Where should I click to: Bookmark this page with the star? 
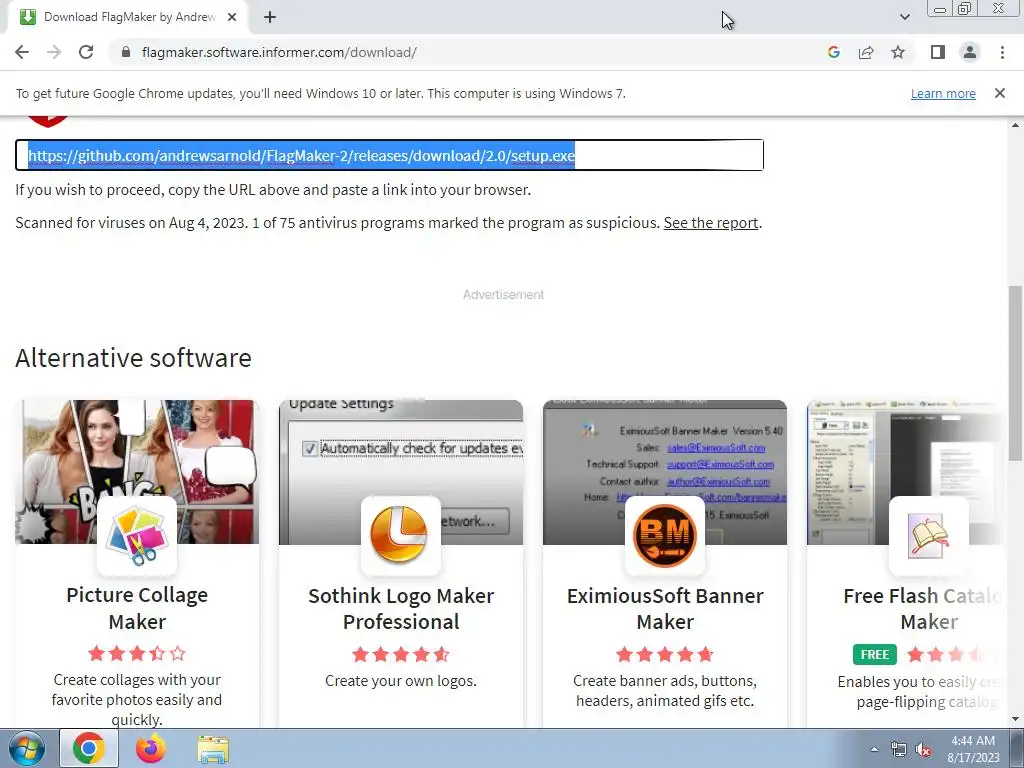(898, 52)
